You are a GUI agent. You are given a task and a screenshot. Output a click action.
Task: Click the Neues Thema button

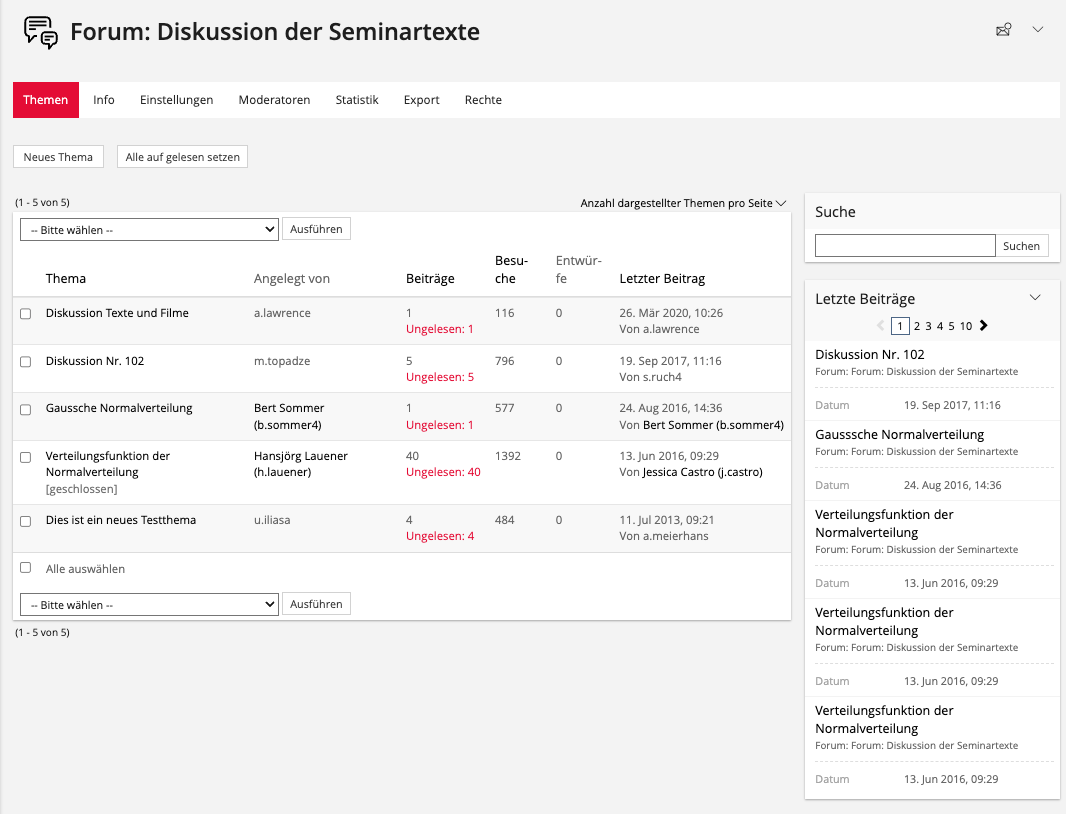[x=58, y=157]
